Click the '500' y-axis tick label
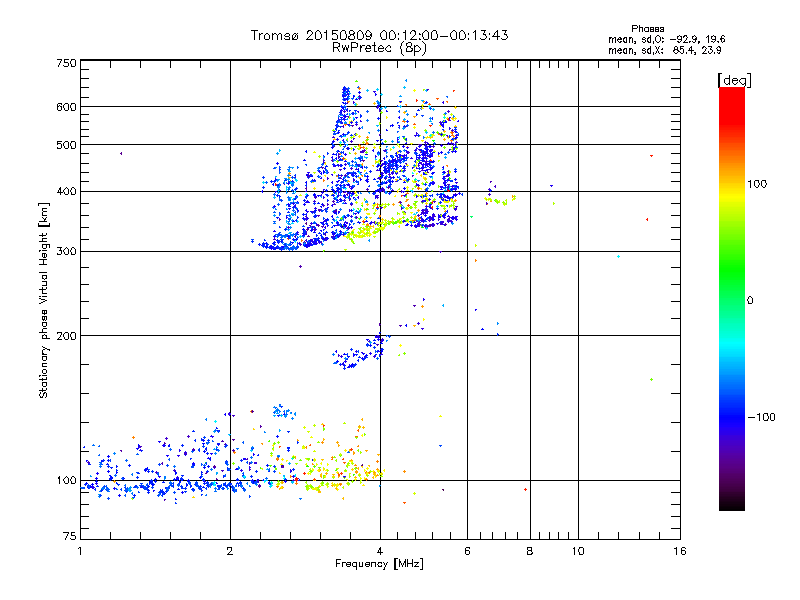This screenshot has width=800, height=600. click(67, 145)
